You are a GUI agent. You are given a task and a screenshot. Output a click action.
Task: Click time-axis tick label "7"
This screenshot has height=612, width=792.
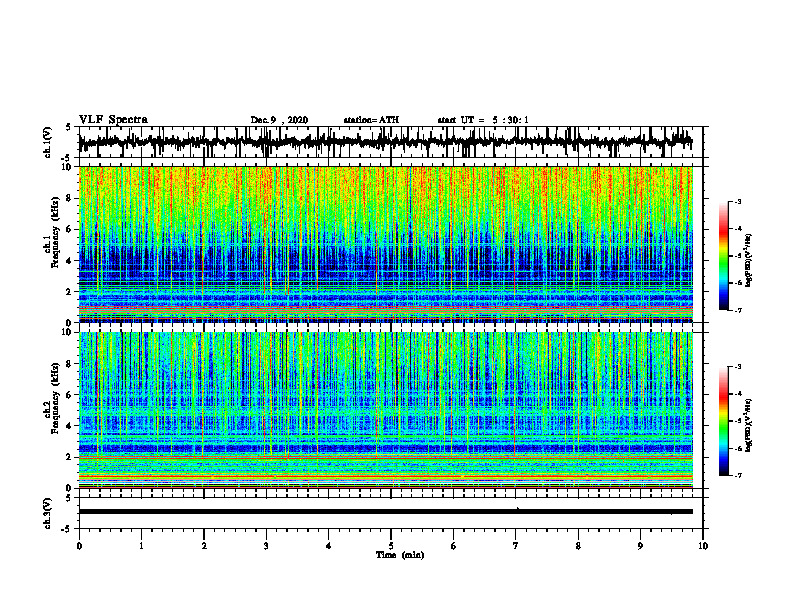[516, 546]
